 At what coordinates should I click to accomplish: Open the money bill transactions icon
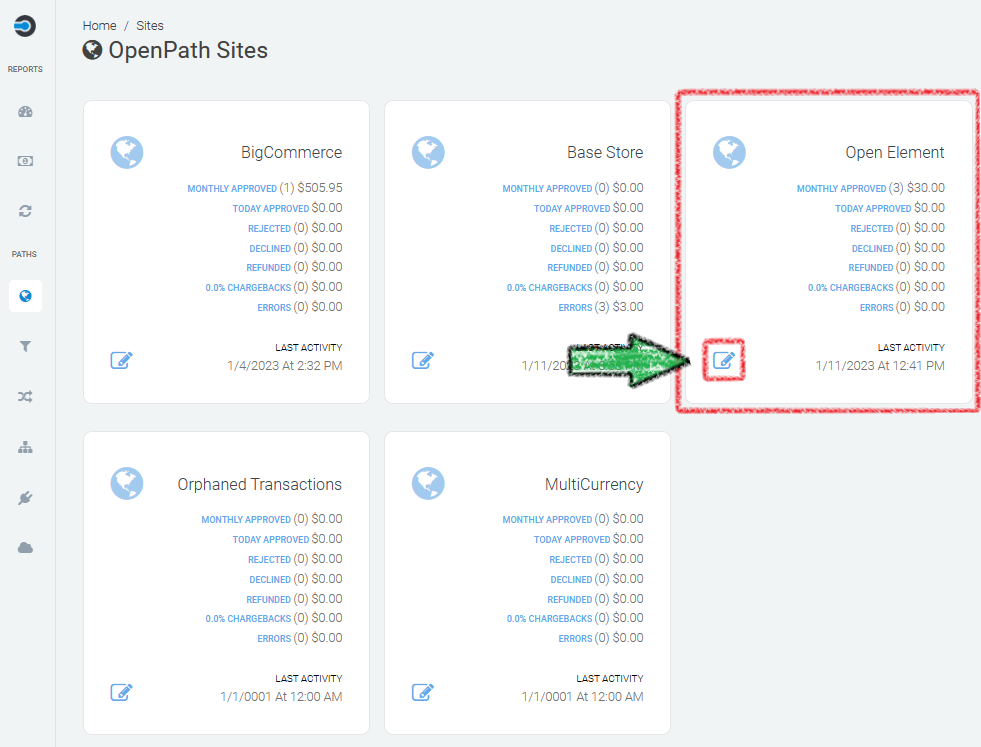[26, 161]
